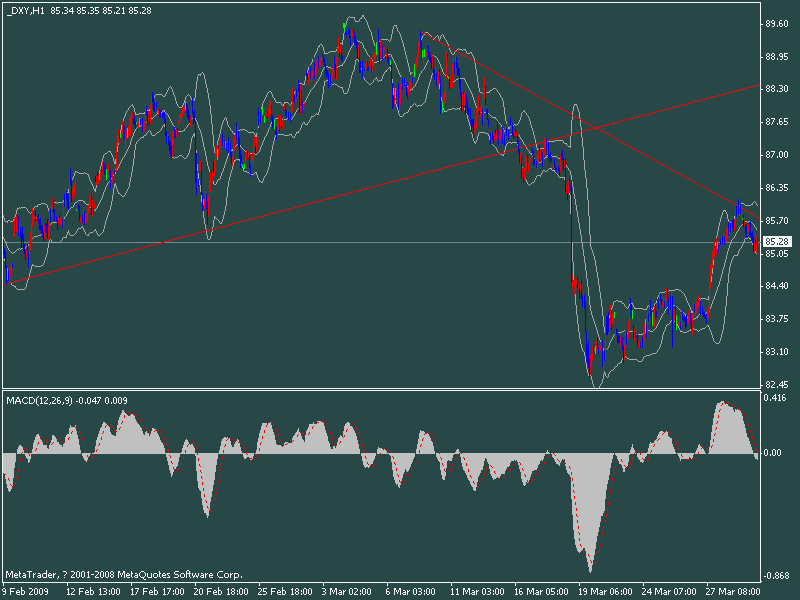This screenshot has height=600, width=800.
Task: Select the -0.868 MACD scale value
Action: coord(775,576)
